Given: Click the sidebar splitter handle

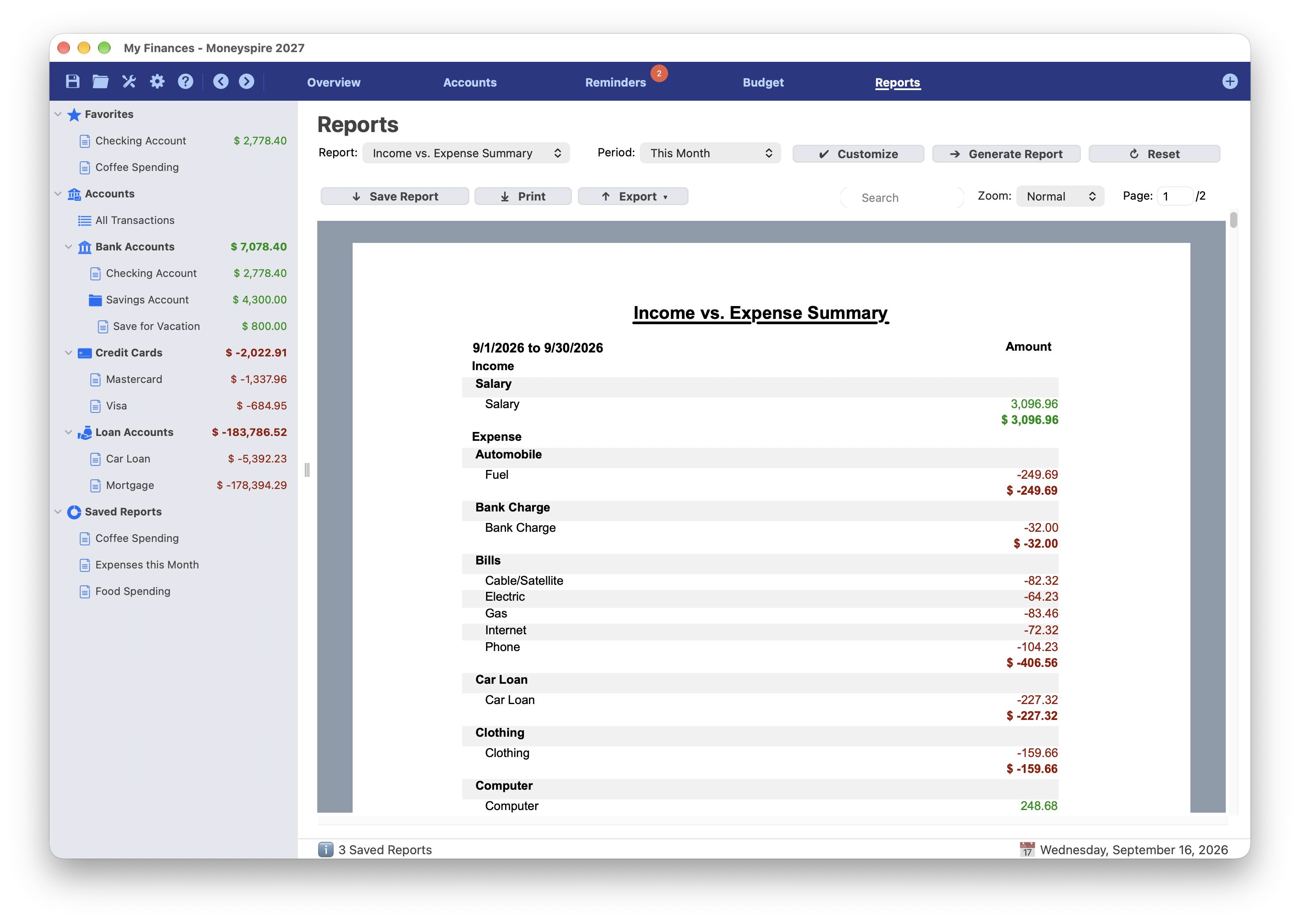Looking at the screenshot, I should pyautogui.click(x=307, y=470).
